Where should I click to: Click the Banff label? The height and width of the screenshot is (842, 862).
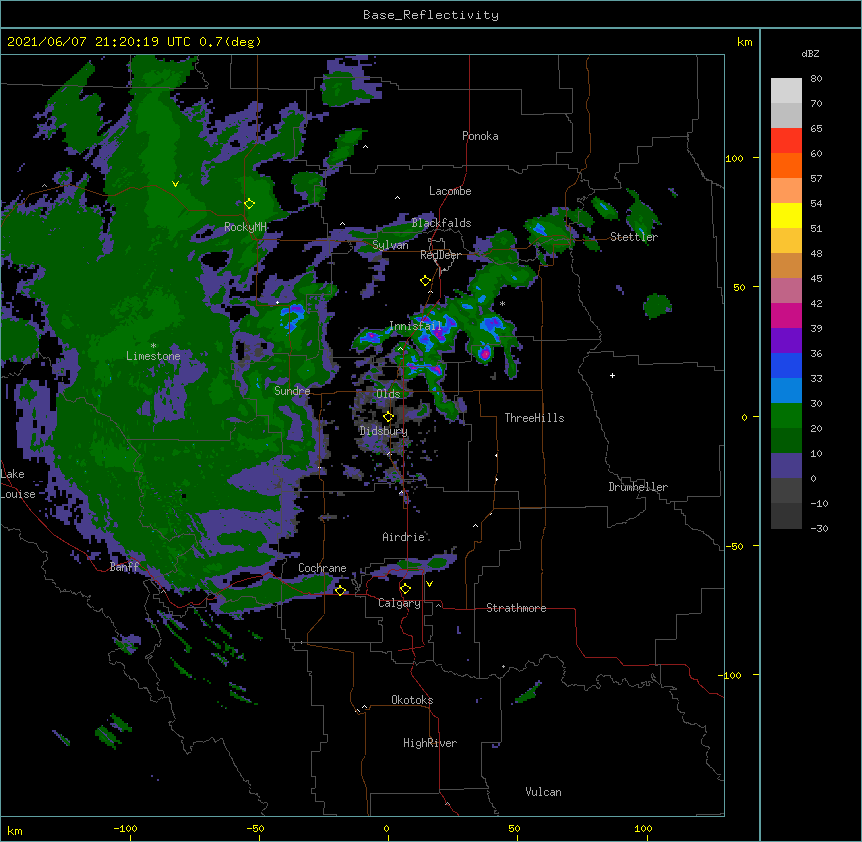124,567
